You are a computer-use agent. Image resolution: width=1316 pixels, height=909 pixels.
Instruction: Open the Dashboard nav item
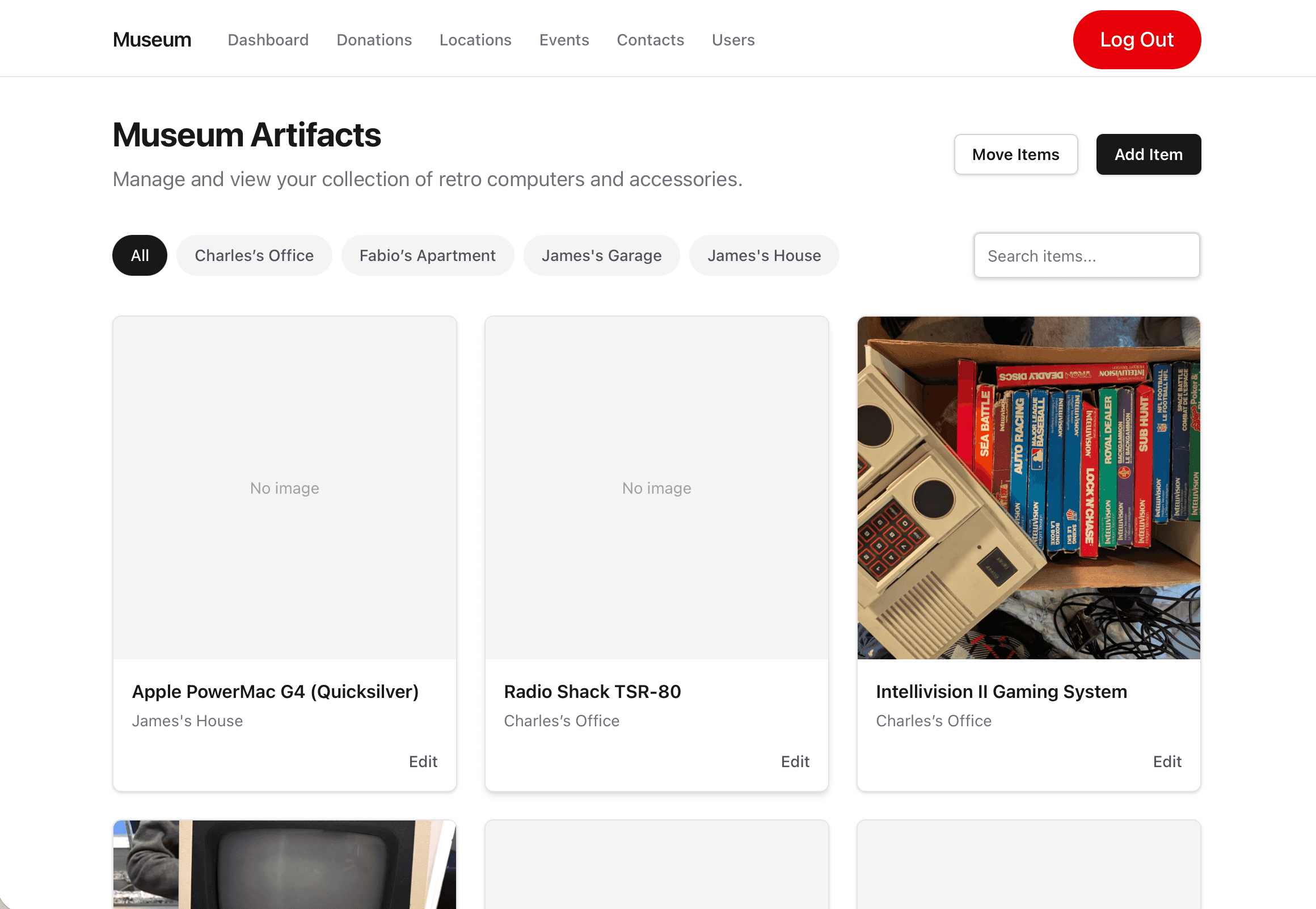[x=268, y=40]
